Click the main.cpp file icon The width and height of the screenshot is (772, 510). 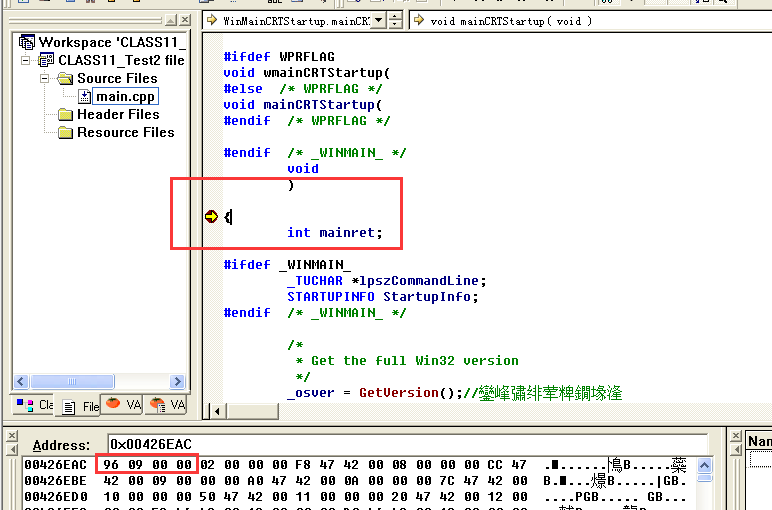pyautogui.click(x=84, y=96)
